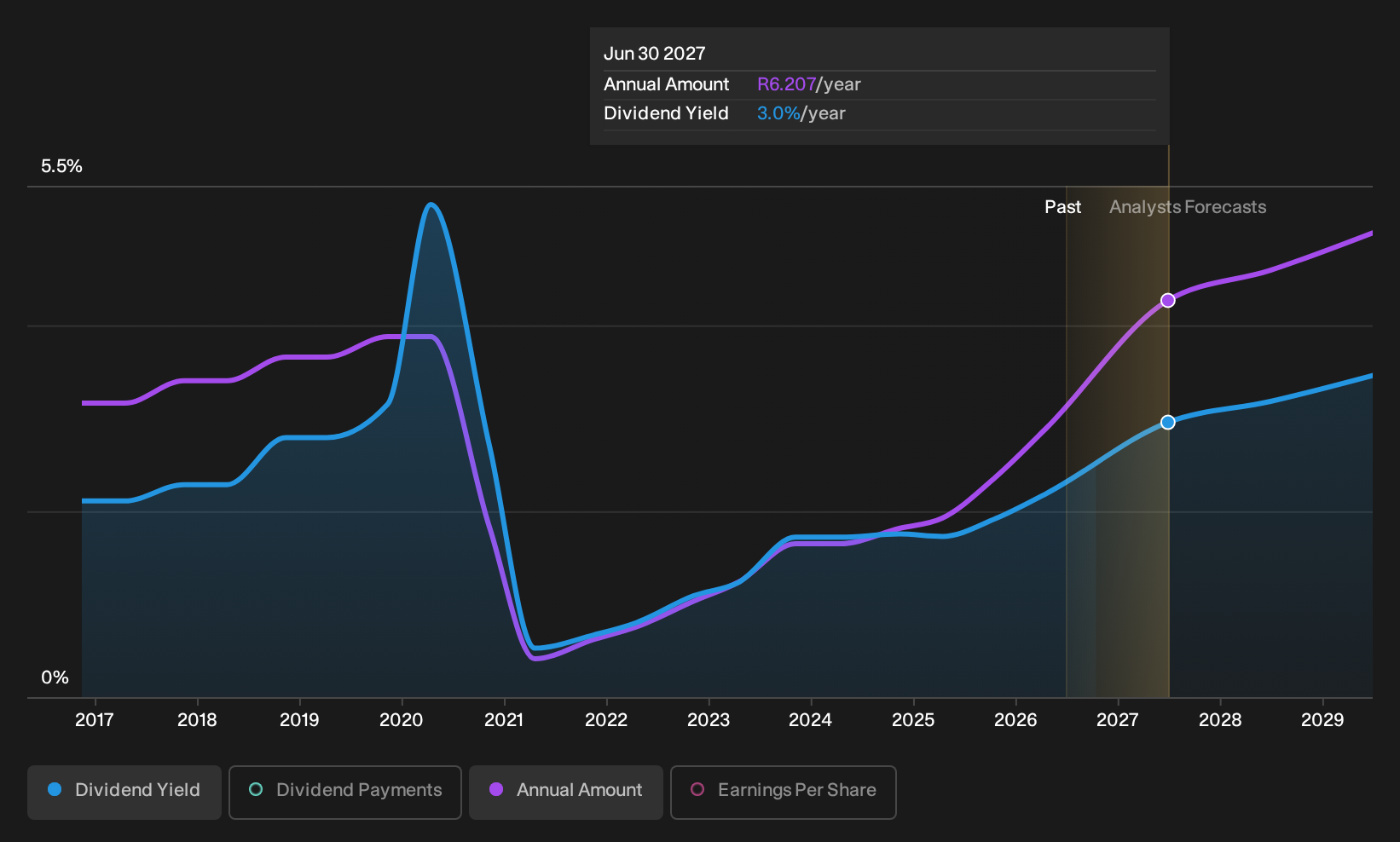Click the Jun 30 2027 tooltip date

coord(655,54)
